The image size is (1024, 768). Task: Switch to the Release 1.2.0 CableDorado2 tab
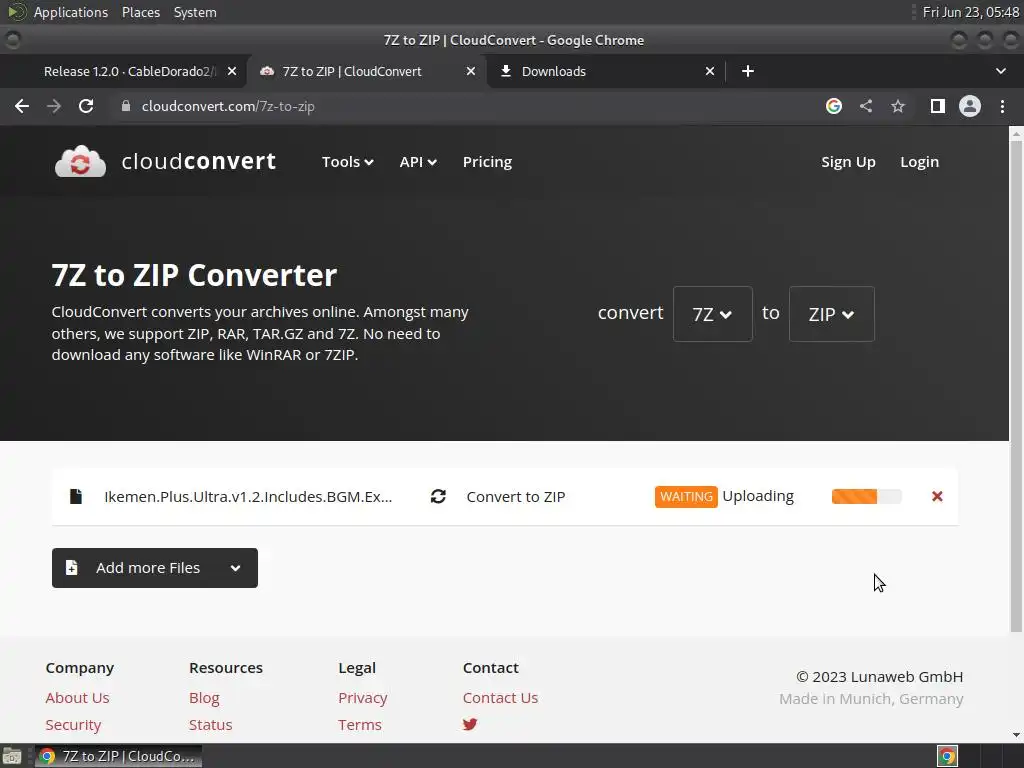(x=130, y=71)
